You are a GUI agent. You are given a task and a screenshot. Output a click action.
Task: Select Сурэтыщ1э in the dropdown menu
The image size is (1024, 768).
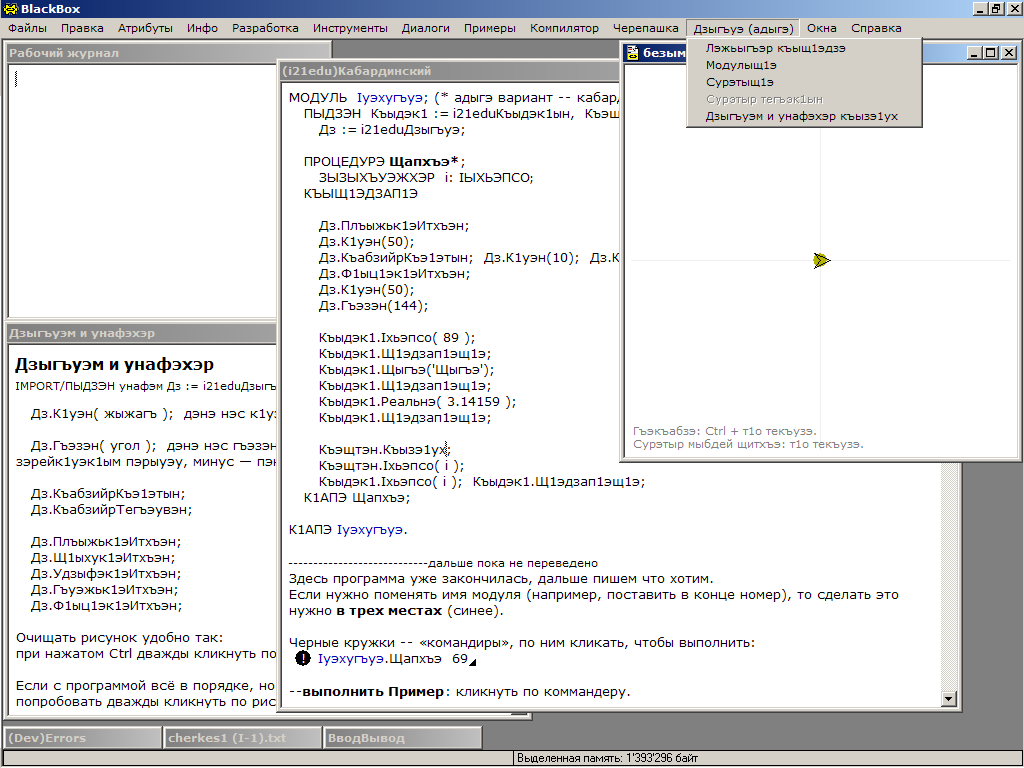click(x=739, y=82)
